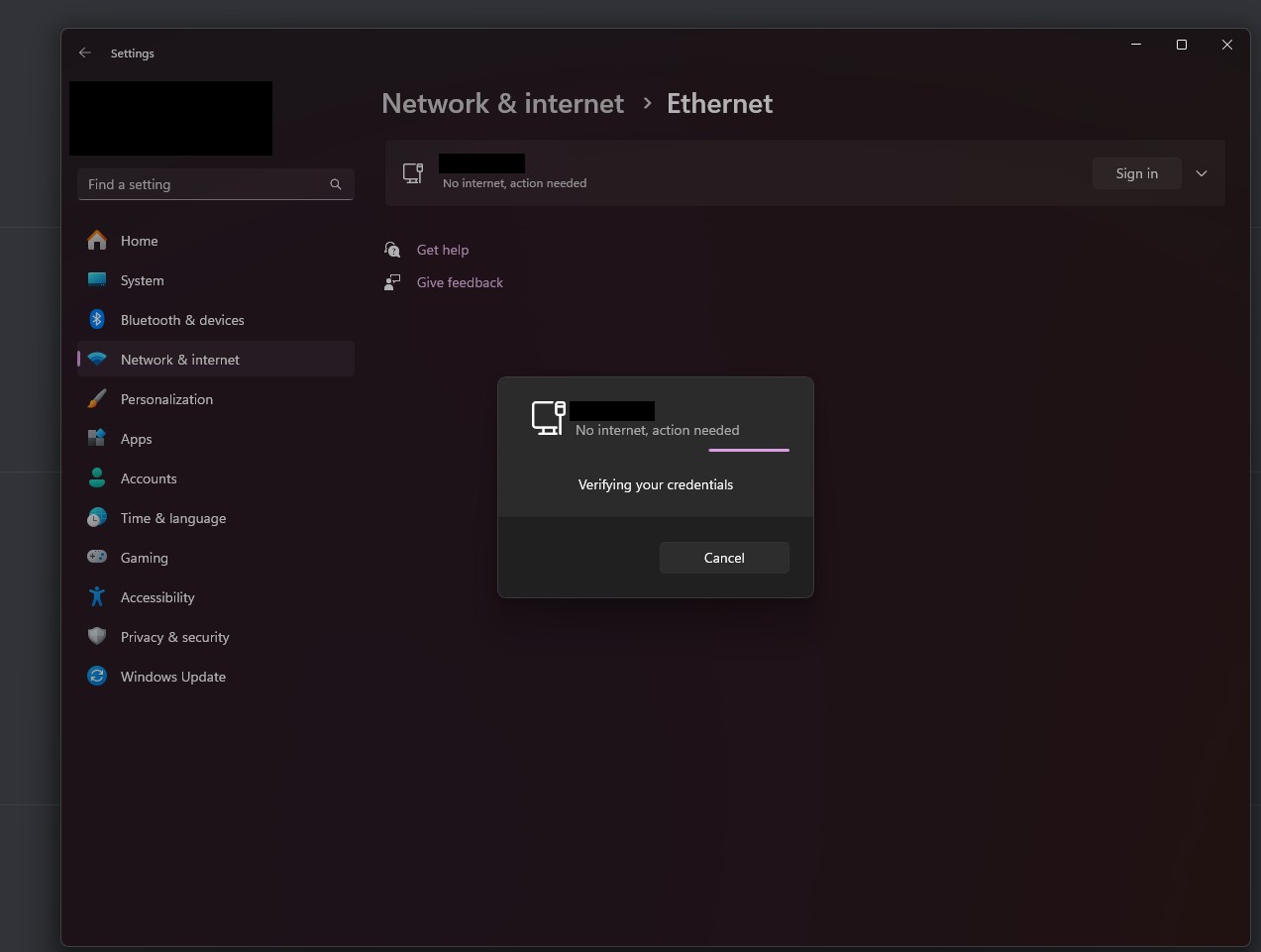Select the Personalization paintbrush icon
The image size is (1261, 952).
pyautogui.click(x=97, y=399)
